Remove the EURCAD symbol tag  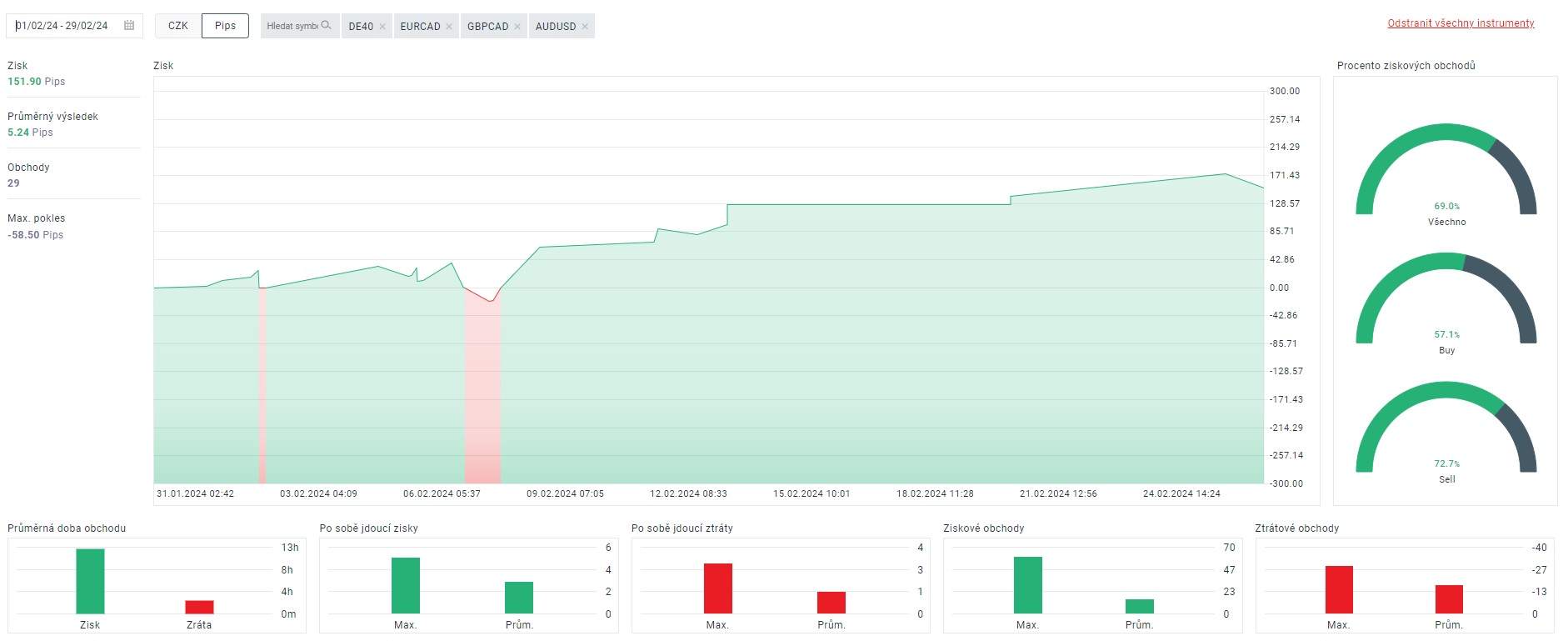449,27
